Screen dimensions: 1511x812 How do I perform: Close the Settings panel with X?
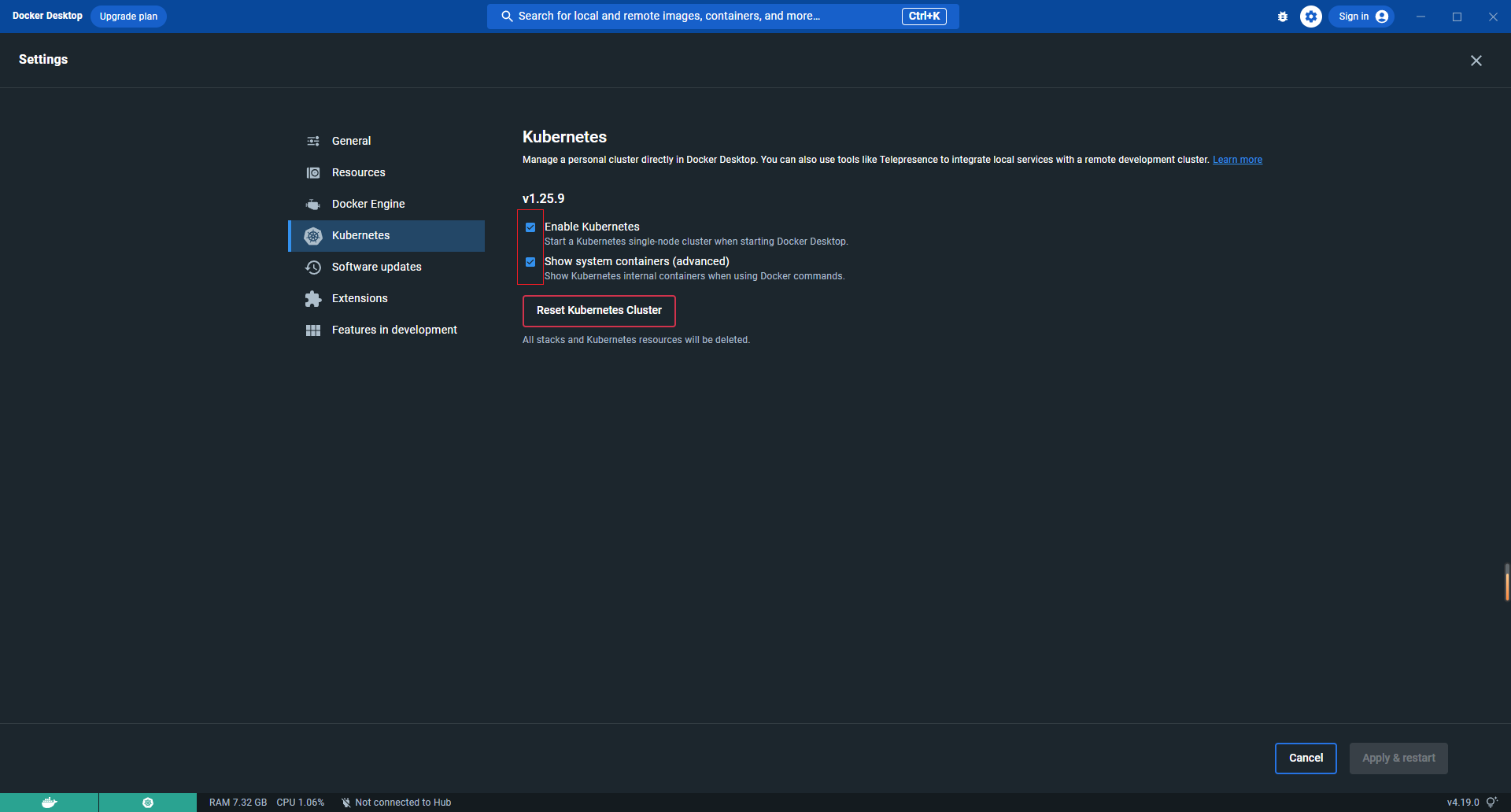[x=1476, y=61]
